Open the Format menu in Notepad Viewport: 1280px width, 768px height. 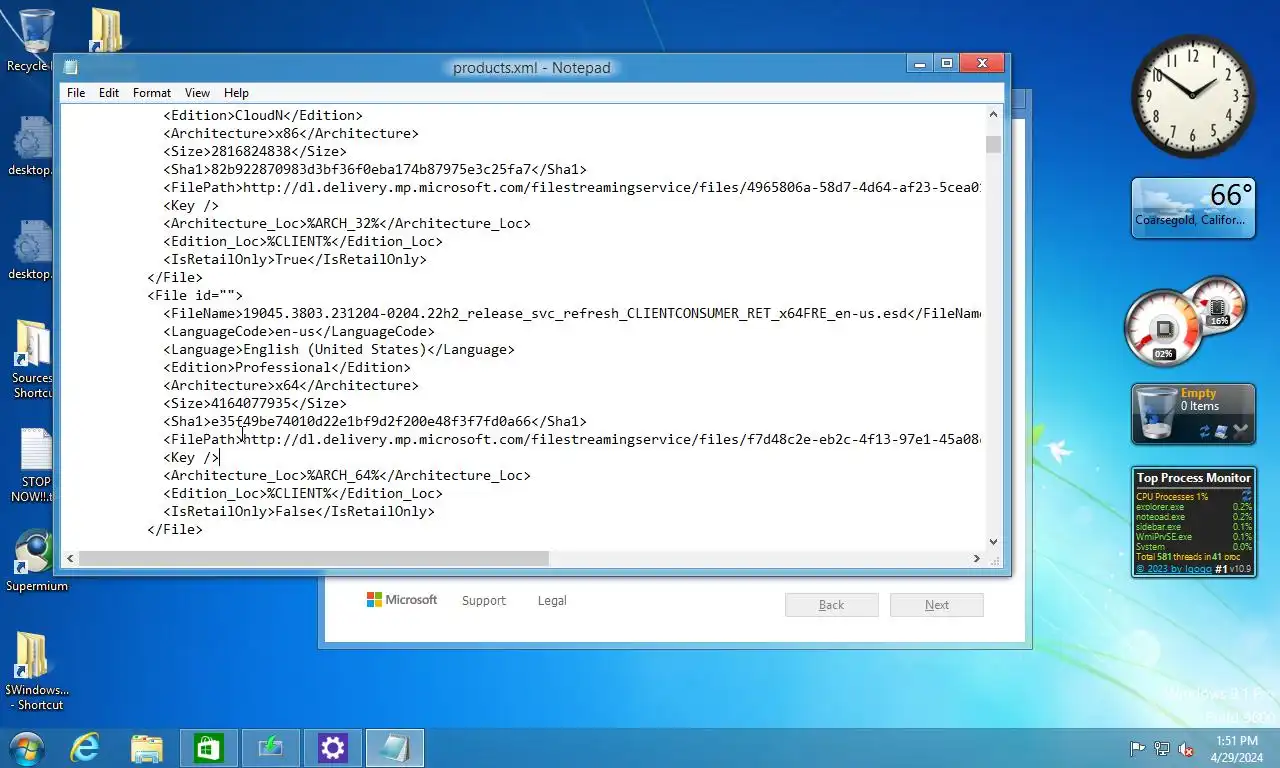152,93
